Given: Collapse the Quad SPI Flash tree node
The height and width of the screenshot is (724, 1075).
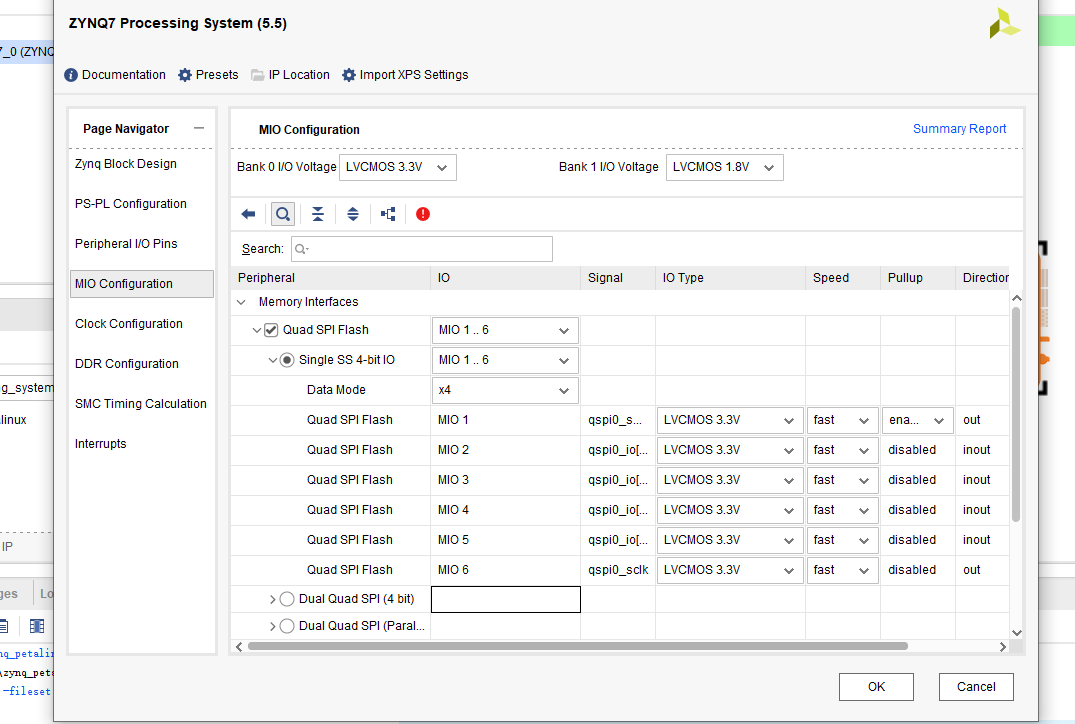Looking at the screenshot, I should 256,330.
